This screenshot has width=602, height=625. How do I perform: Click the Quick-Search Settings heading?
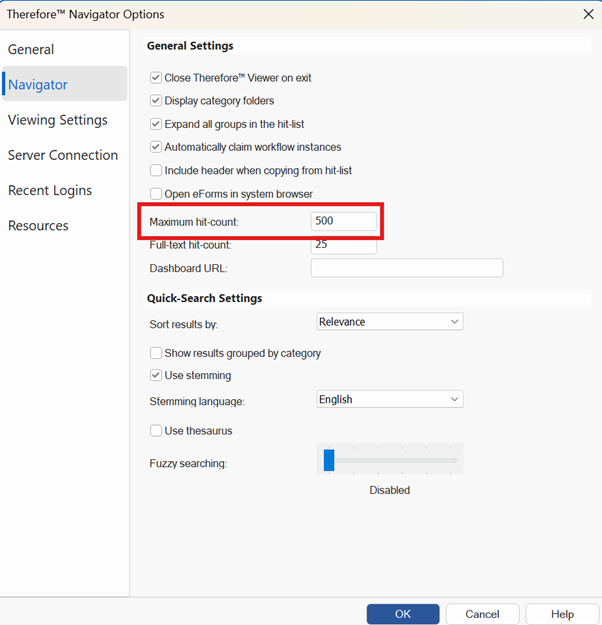[205, 298]
